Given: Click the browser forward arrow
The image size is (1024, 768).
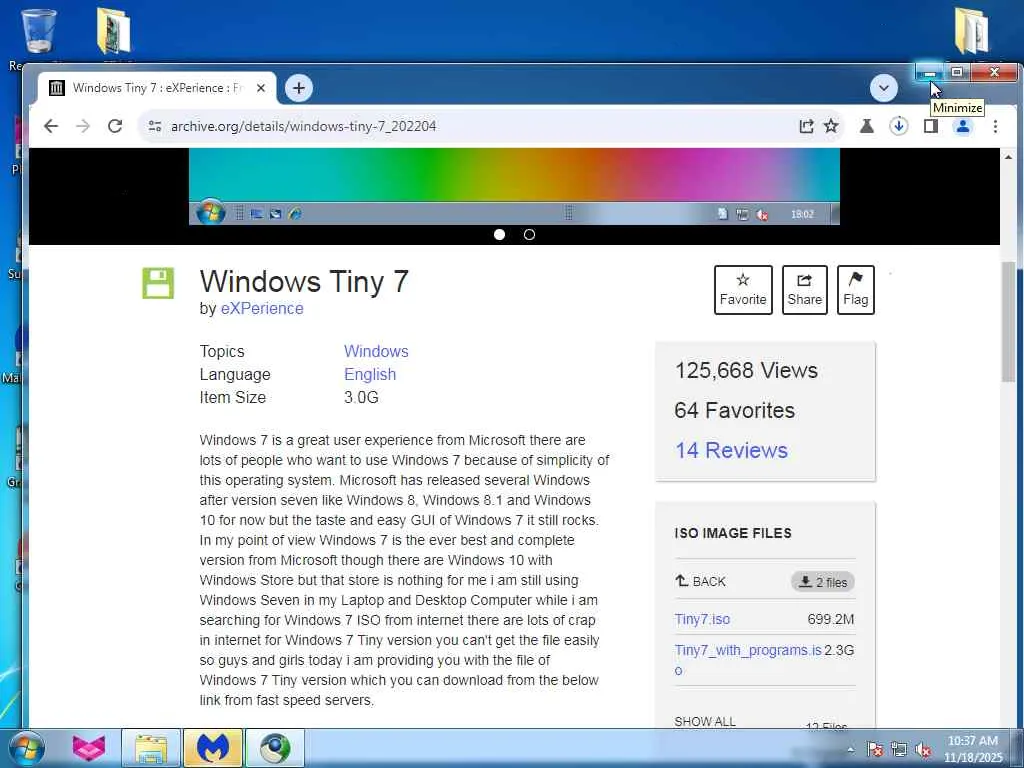Looking at the screenshot, I should pos(83,126).
